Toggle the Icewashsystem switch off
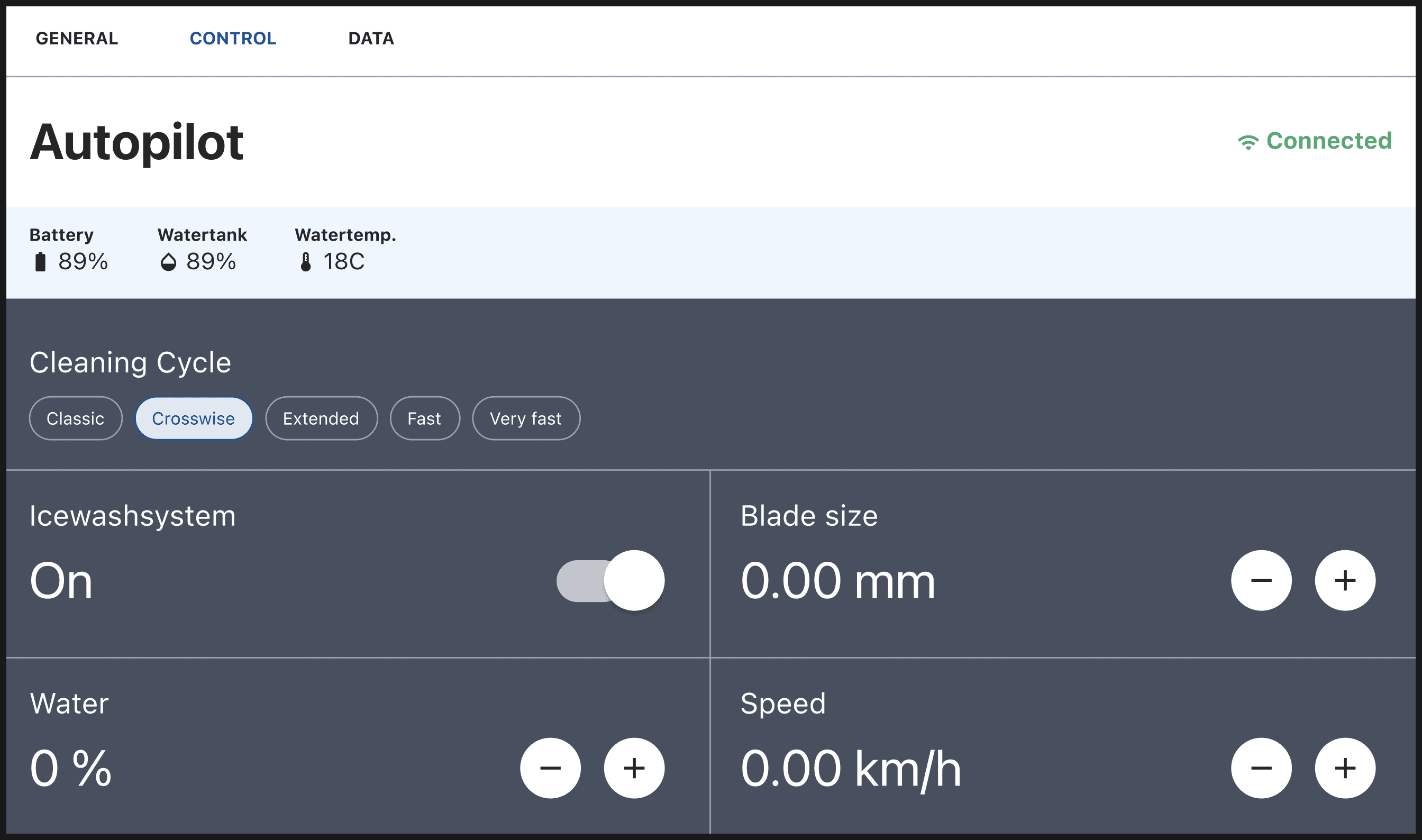This screenshot has width=1422, height=840. (612, 580)
